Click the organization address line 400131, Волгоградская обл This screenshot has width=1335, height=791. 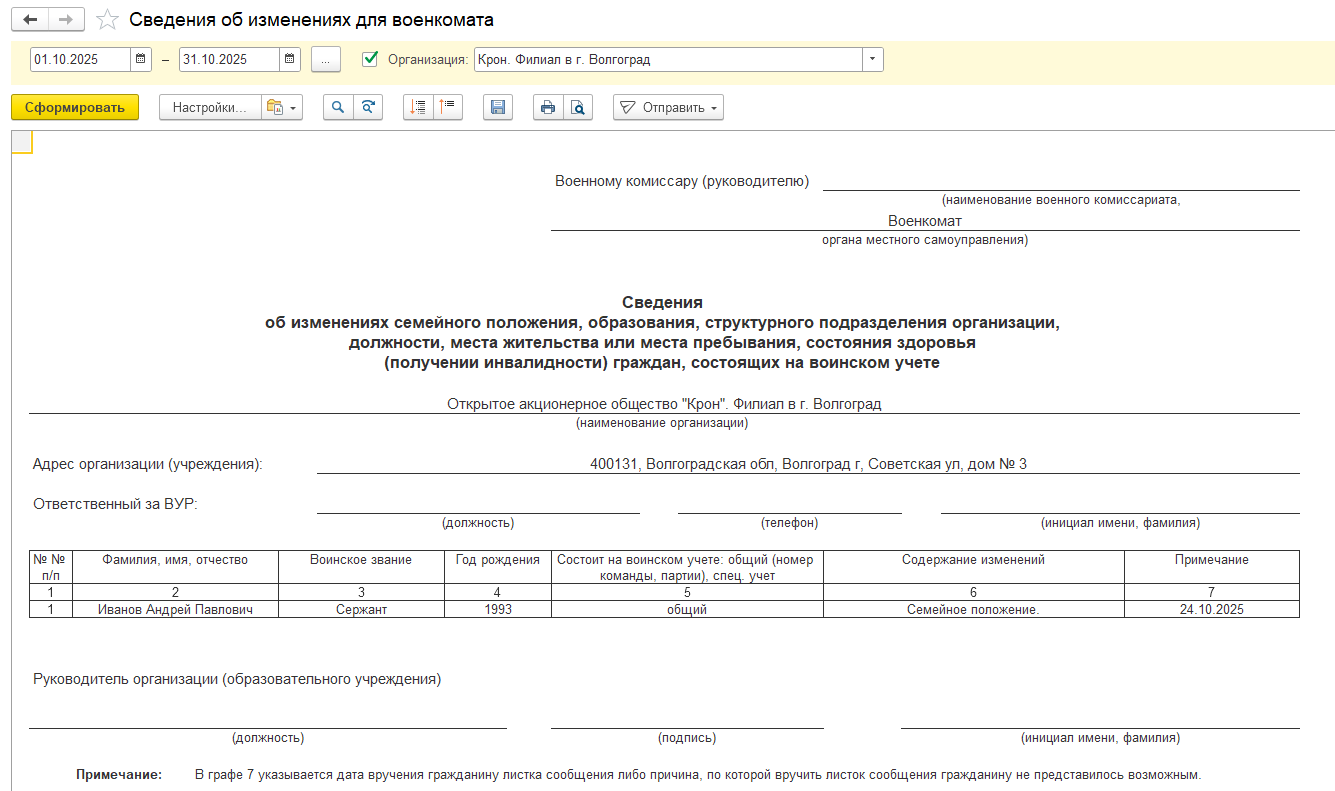tap(808, 464)
